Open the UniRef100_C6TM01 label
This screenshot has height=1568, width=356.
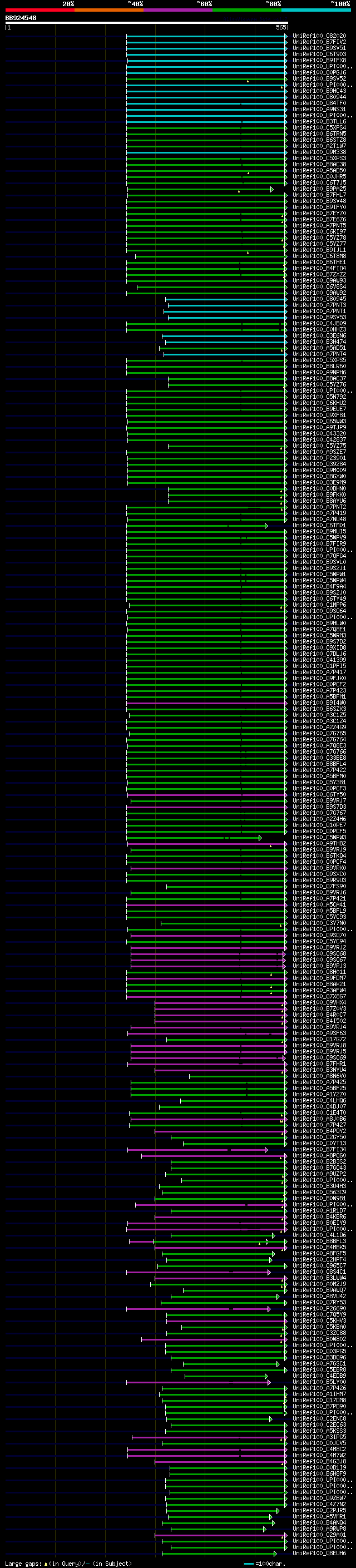[x=319, y=525]
